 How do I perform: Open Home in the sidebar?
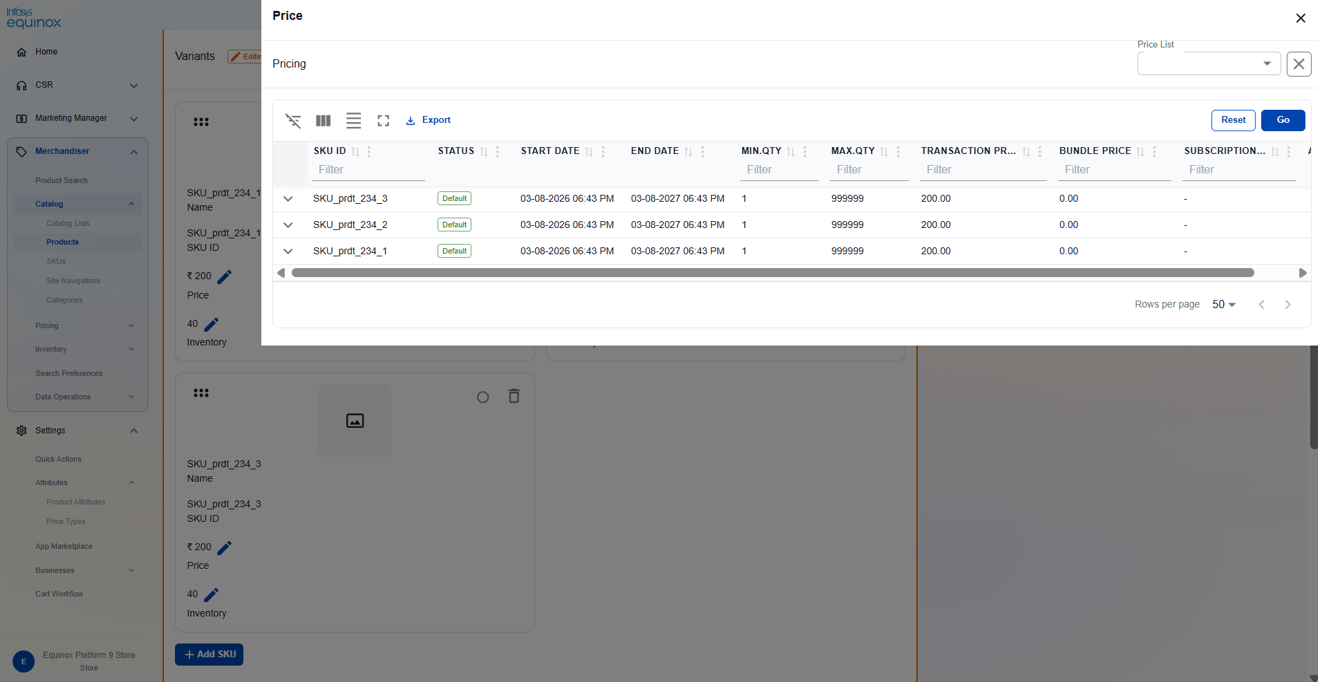pos(46,52)
